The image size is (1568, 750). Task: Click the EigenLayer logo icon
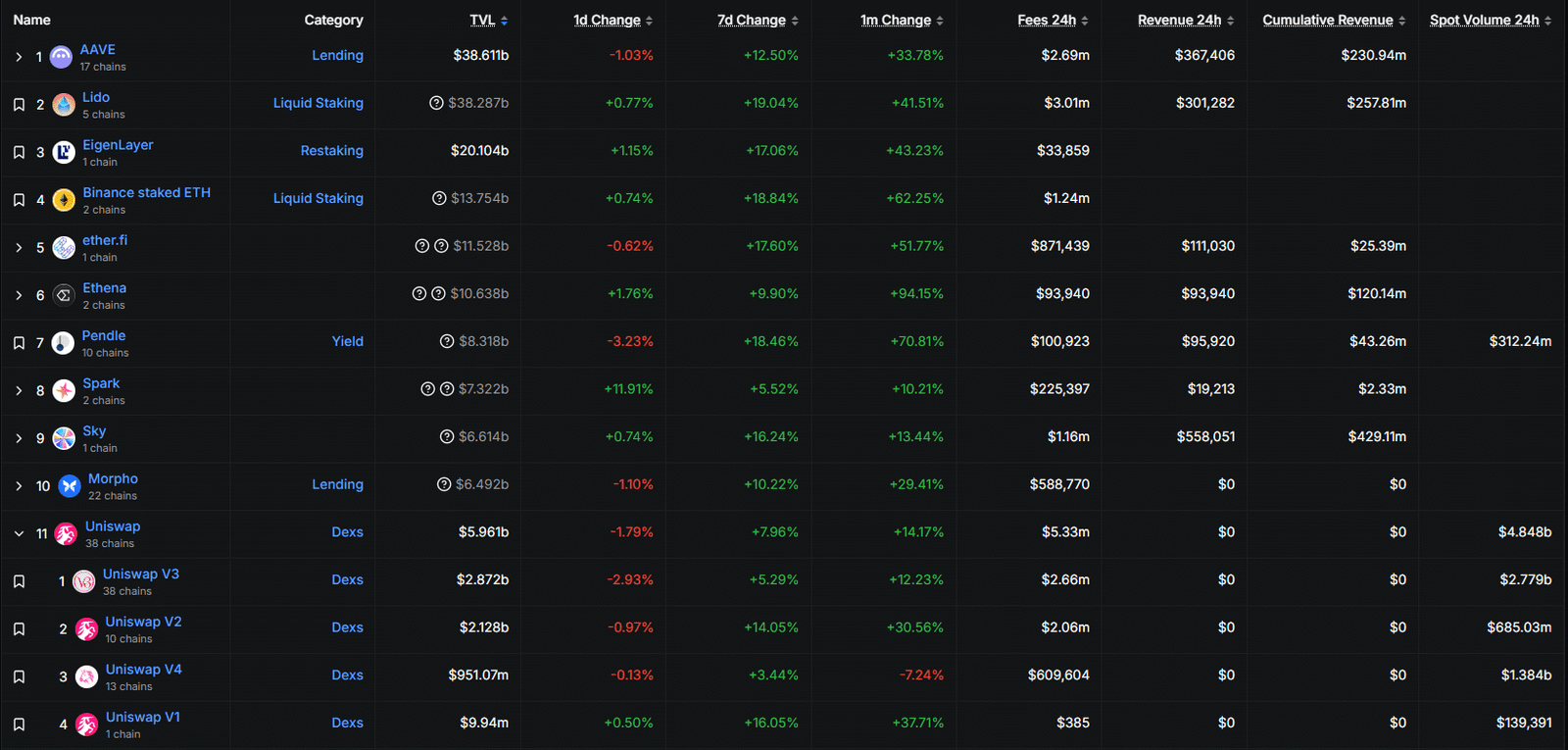pyautogui.click(x=64, y=152)
